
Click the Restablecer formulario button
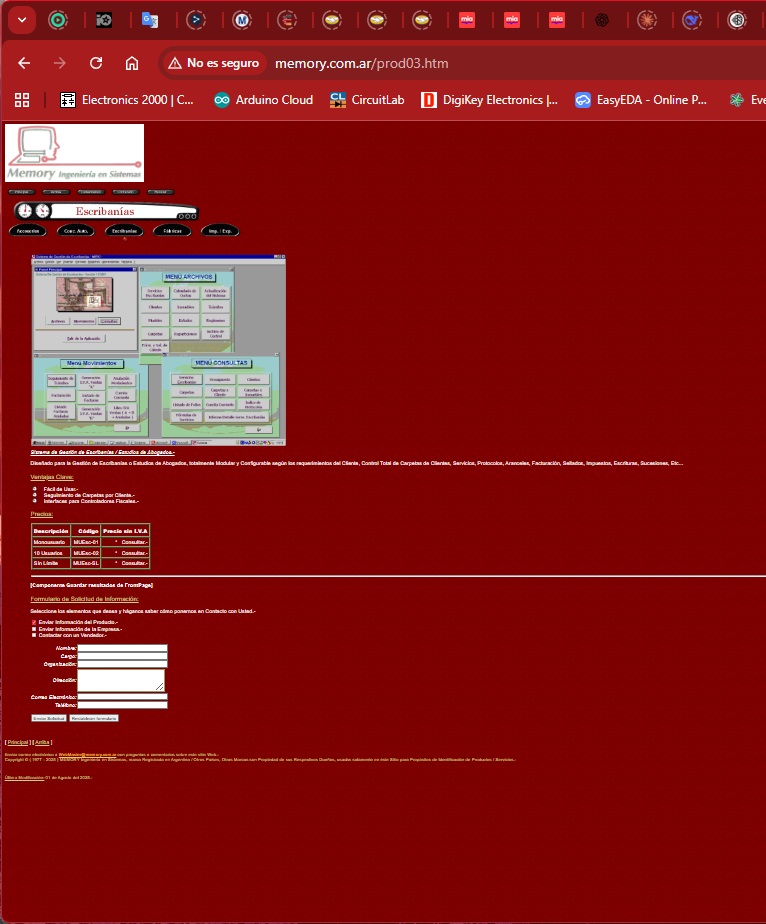click(94, 718)
